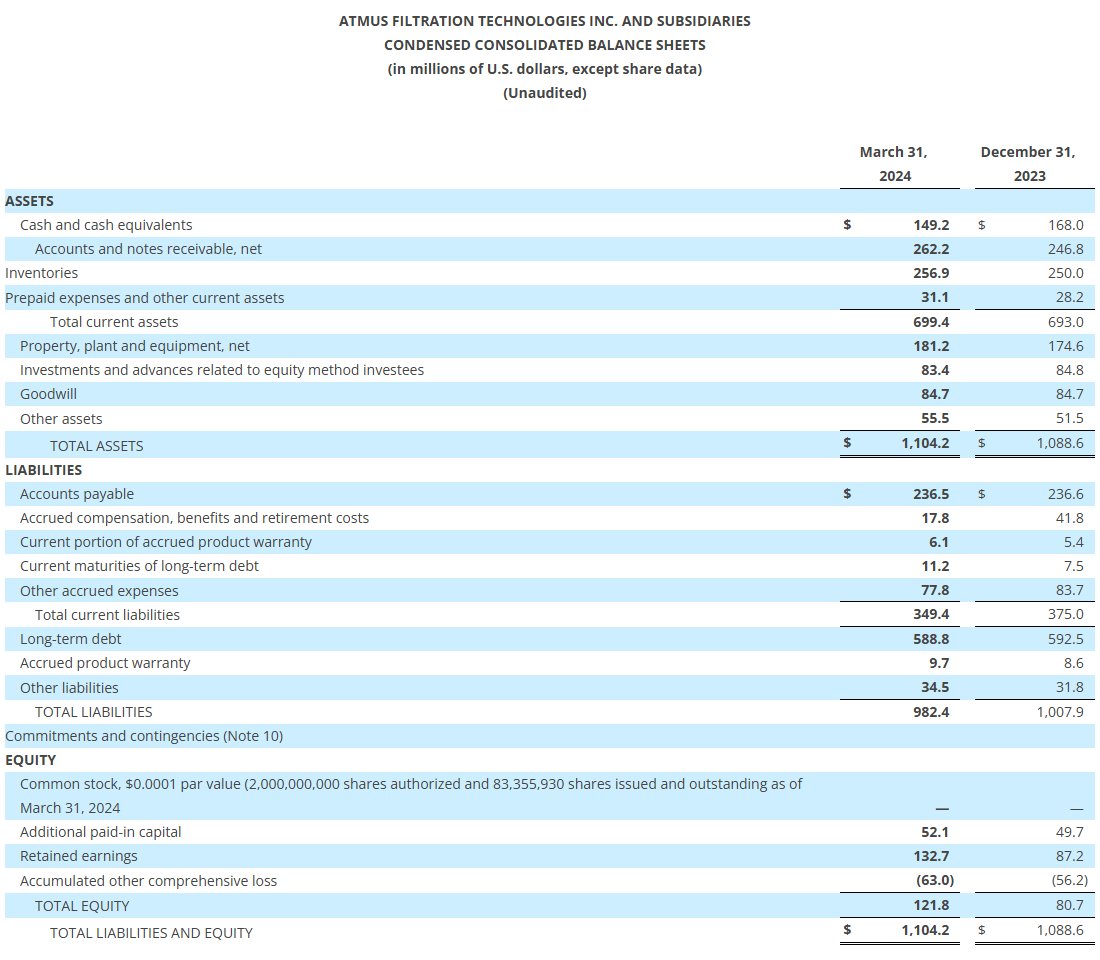Click inventories value 256.9

coord(931,273)
